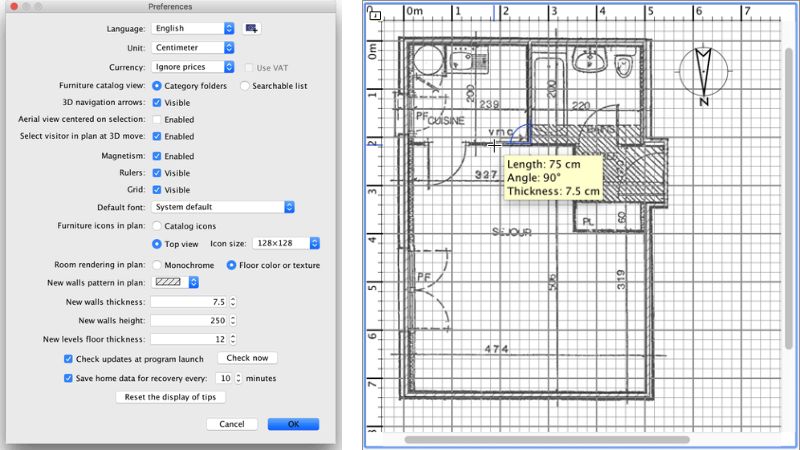Click the stepper arrows for new walls height
This screenshot has width=800, height=450.
[x=233, y=320]
